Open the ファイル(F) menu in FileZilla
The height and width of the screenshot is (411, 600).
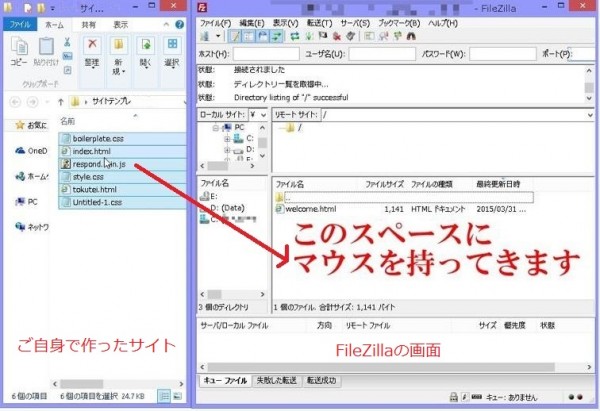[215, 23]
